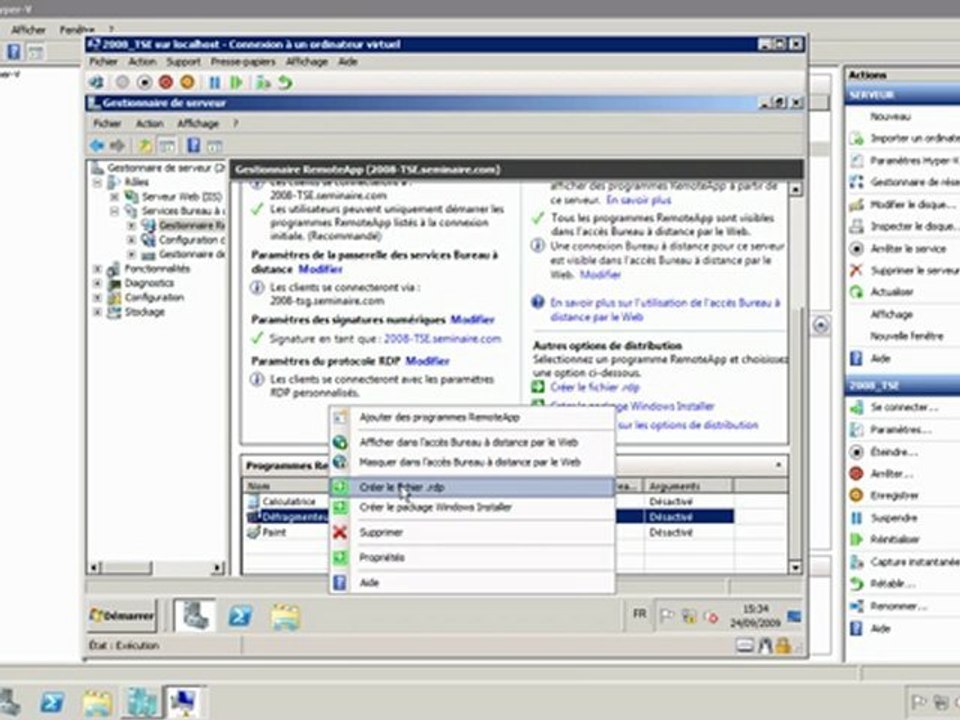Collapse the Rôles tree node
The height and width of the screenshot is (720, 960).
tap(97, 182)
